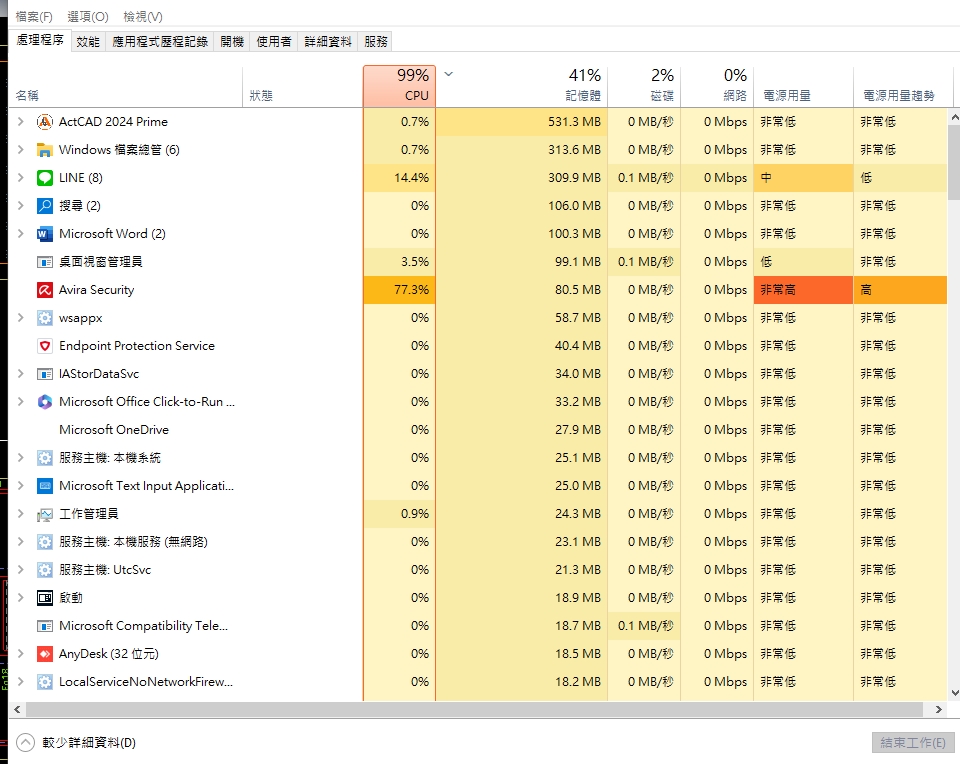960x764 pixels.
Task: Click the Microsoft Word icon
Action: tap(45, 234)
